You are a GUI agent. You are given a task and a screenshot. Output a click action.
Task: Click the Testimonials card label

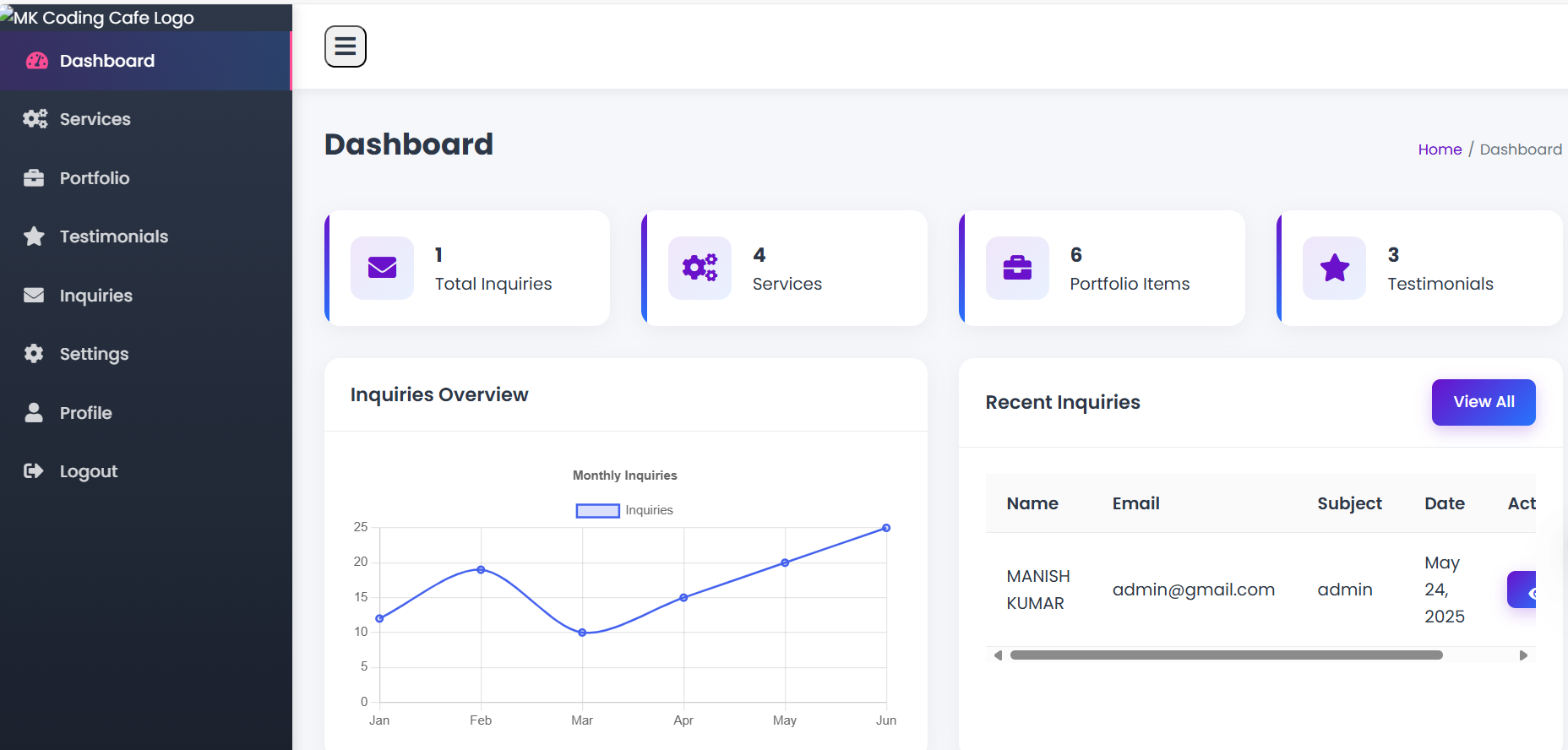1440,284
